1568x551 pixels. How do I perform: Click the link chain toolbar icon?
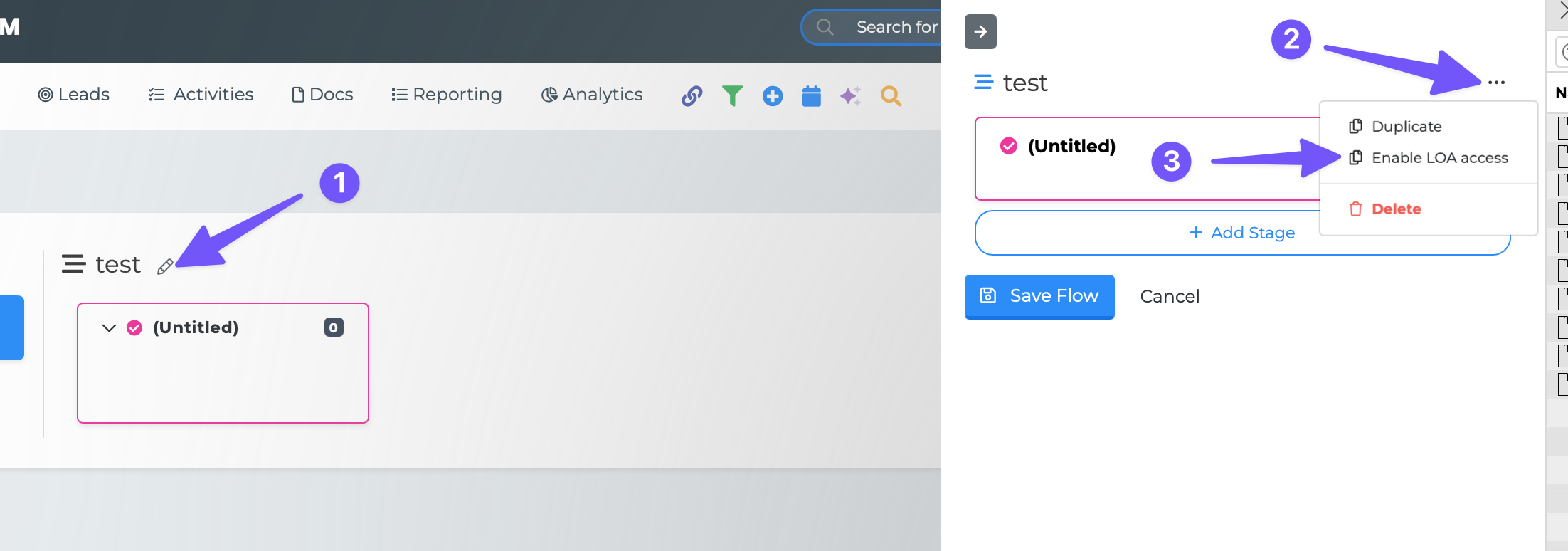692,95
